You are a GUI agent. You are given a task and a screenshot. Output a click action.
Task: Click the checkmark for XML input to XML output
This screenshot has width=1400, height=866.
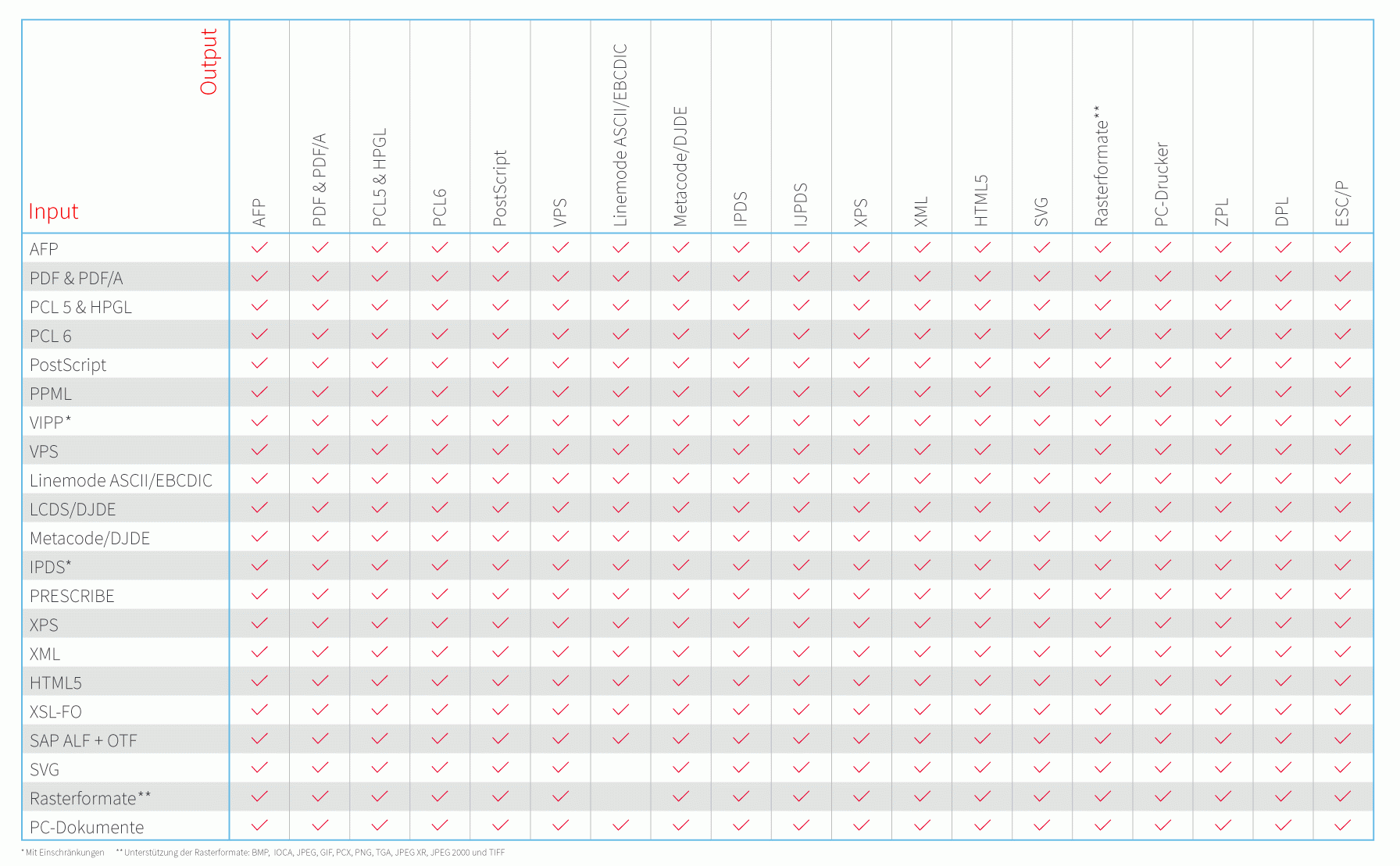922,652
